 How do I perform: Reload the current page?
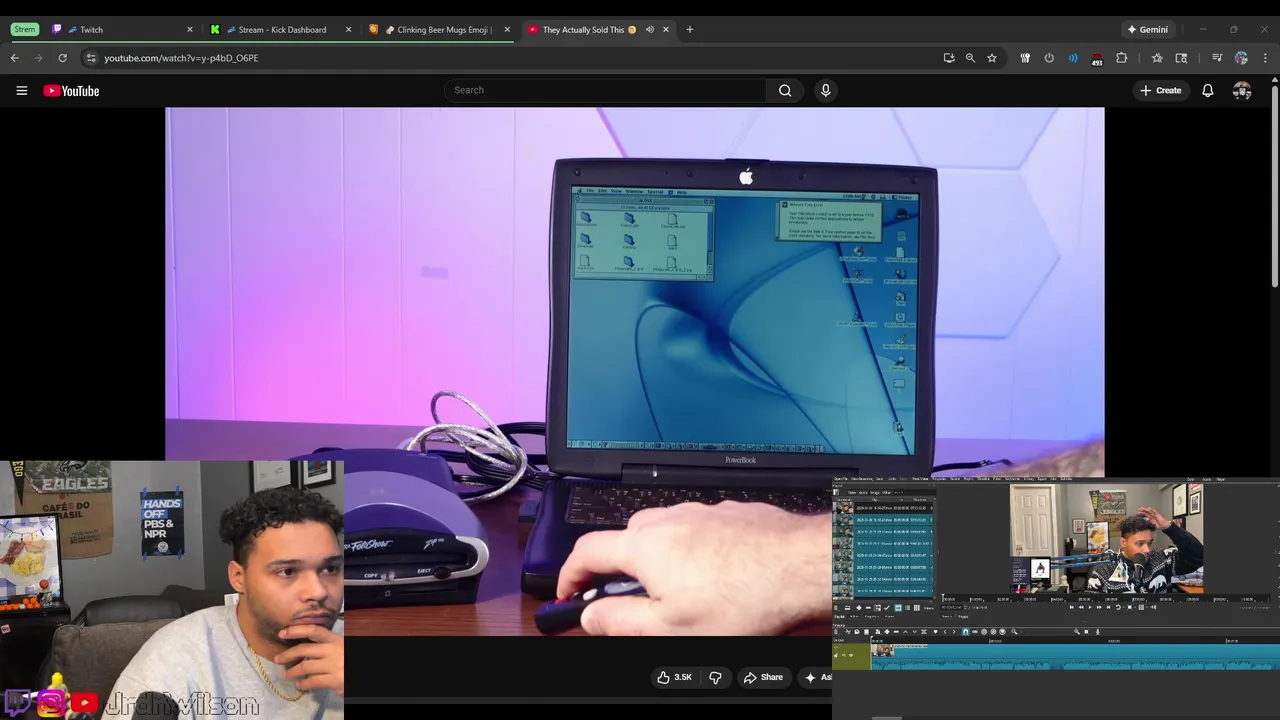click(62, 58)
